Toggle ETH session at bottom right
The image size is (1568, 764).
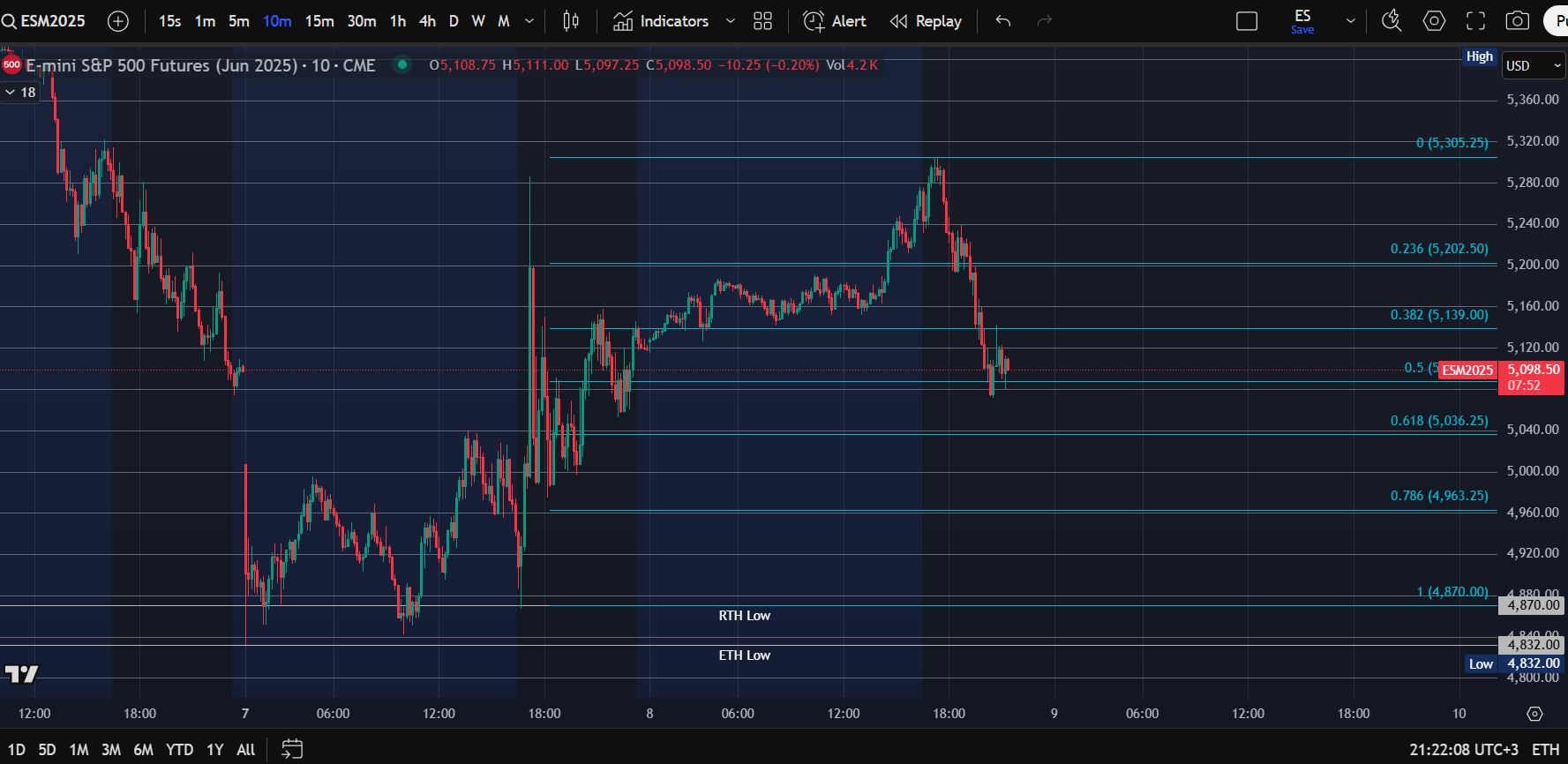pyautogui.click(x=1545, y=749)
